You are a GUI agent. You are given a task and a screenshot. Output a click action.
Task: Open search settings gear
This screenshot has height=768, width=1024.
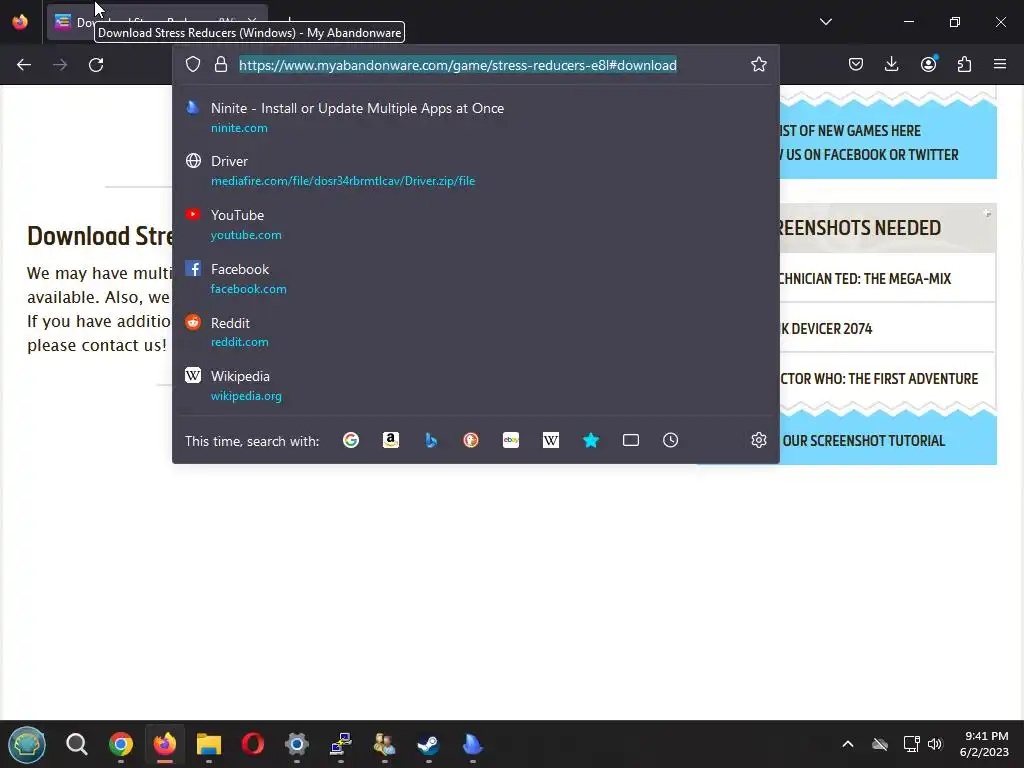click(758, 440)
